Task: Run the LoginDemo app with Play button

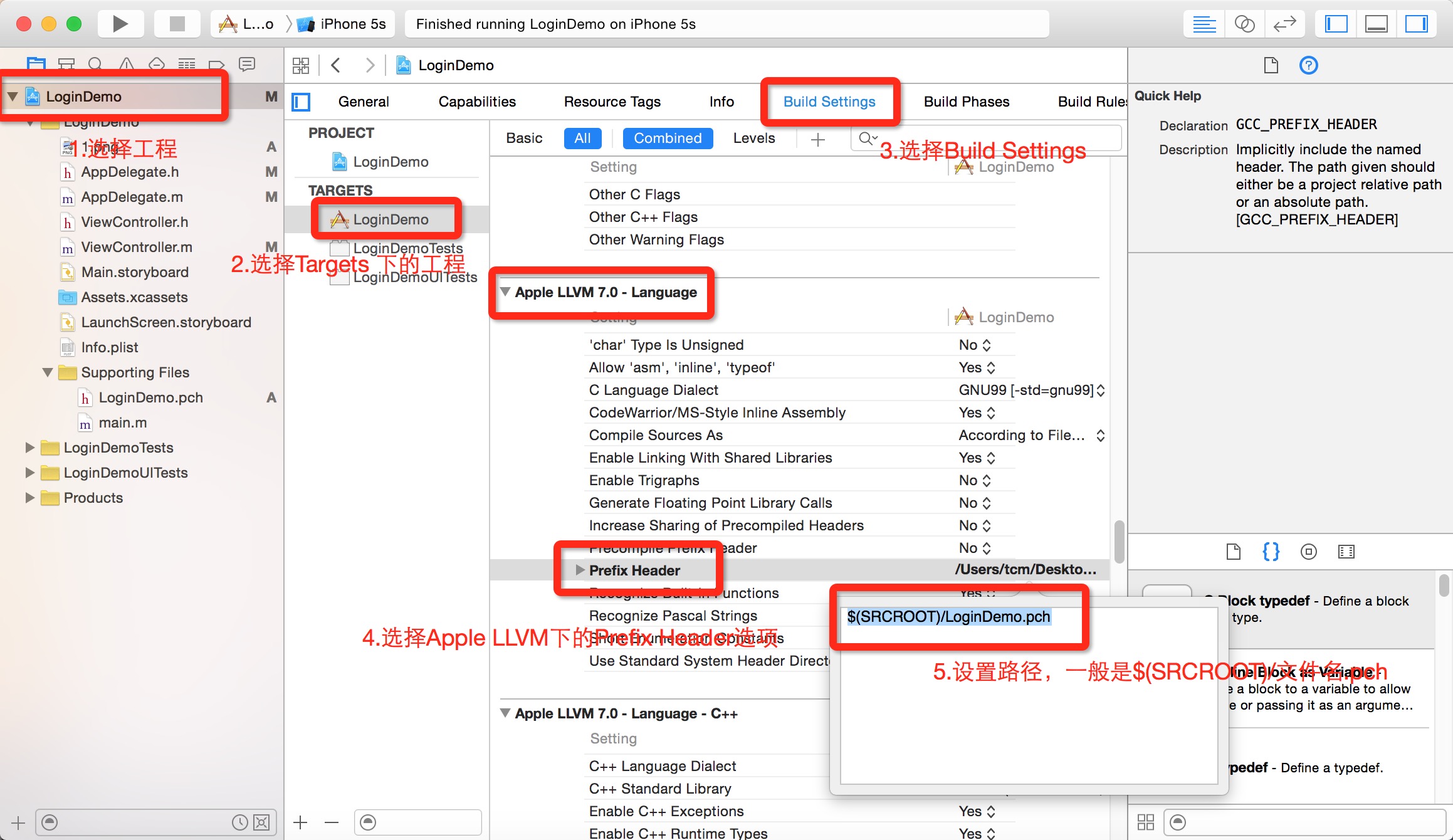Action: coord(120,24)
